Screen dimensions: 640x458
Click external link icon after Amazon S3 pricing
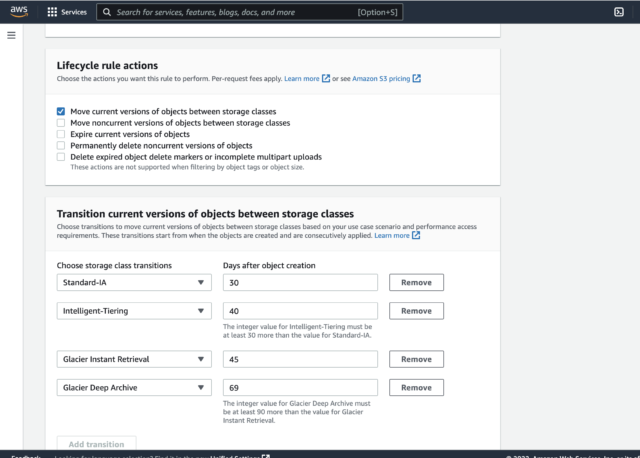(416, 78)
